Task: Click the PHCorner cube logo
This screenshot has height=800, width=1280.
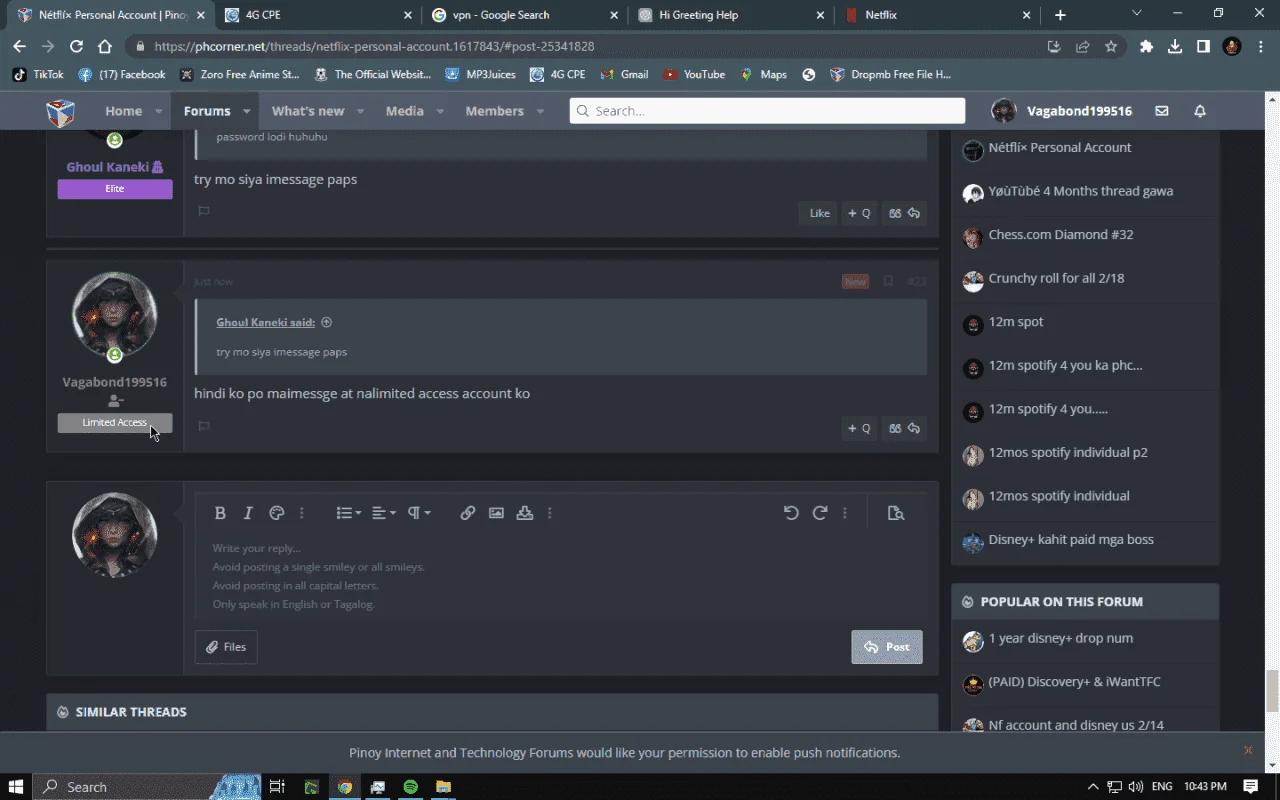Action: tap(61, 112)
